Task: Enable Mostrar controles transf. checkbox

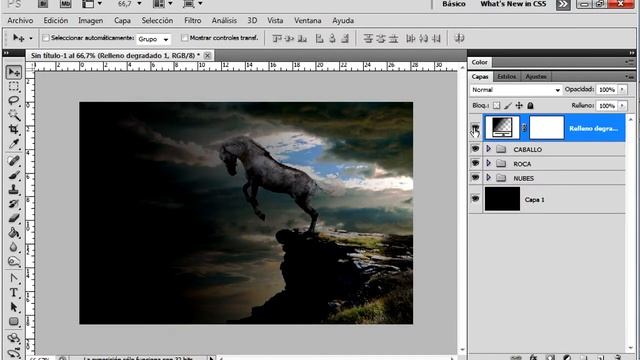Action: tap(184, 38)
